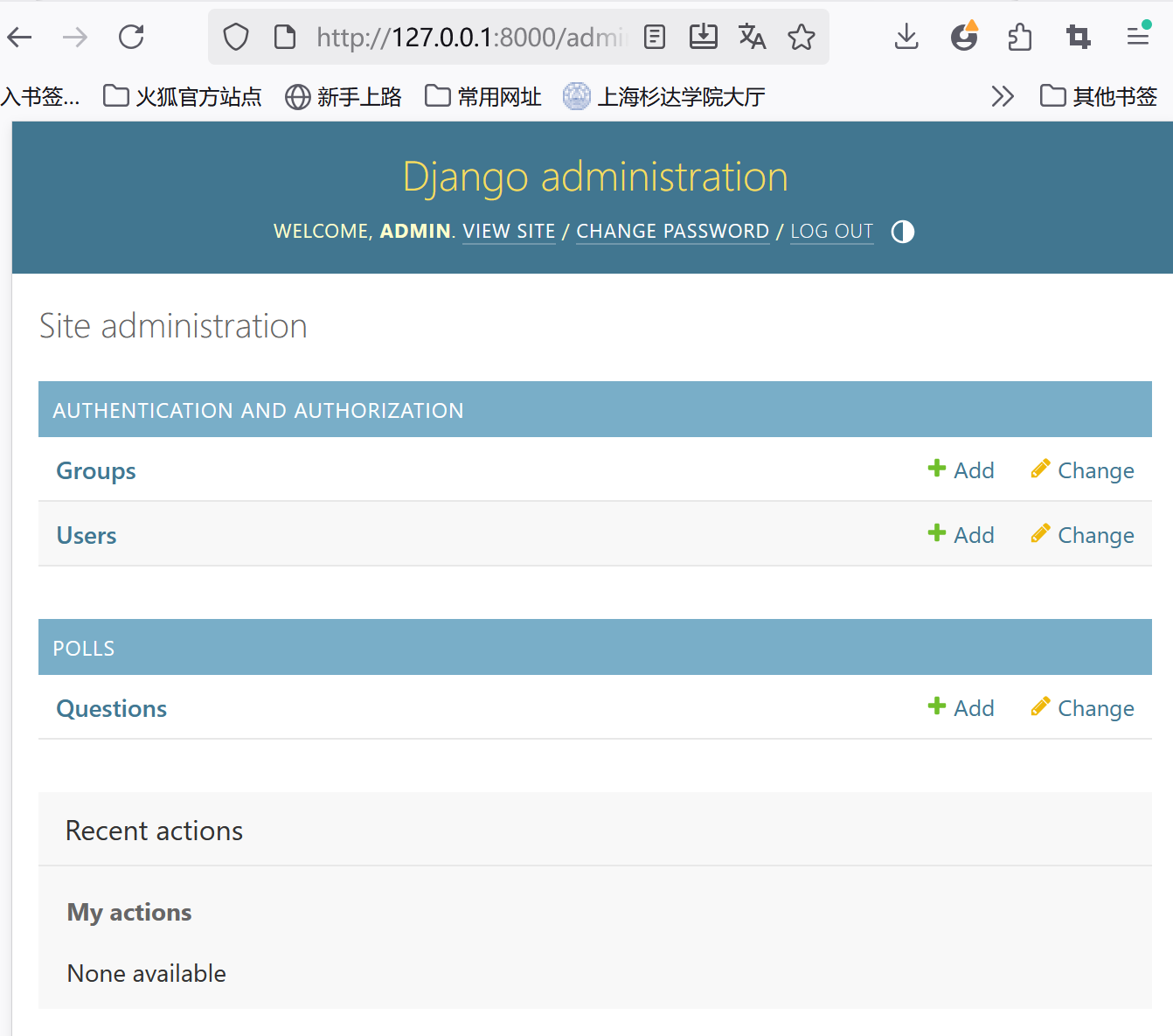Open the shield tracking protection icon
Image resolution: width=1173 pixels, height=1036 pixels.
[x=236, y=37]
